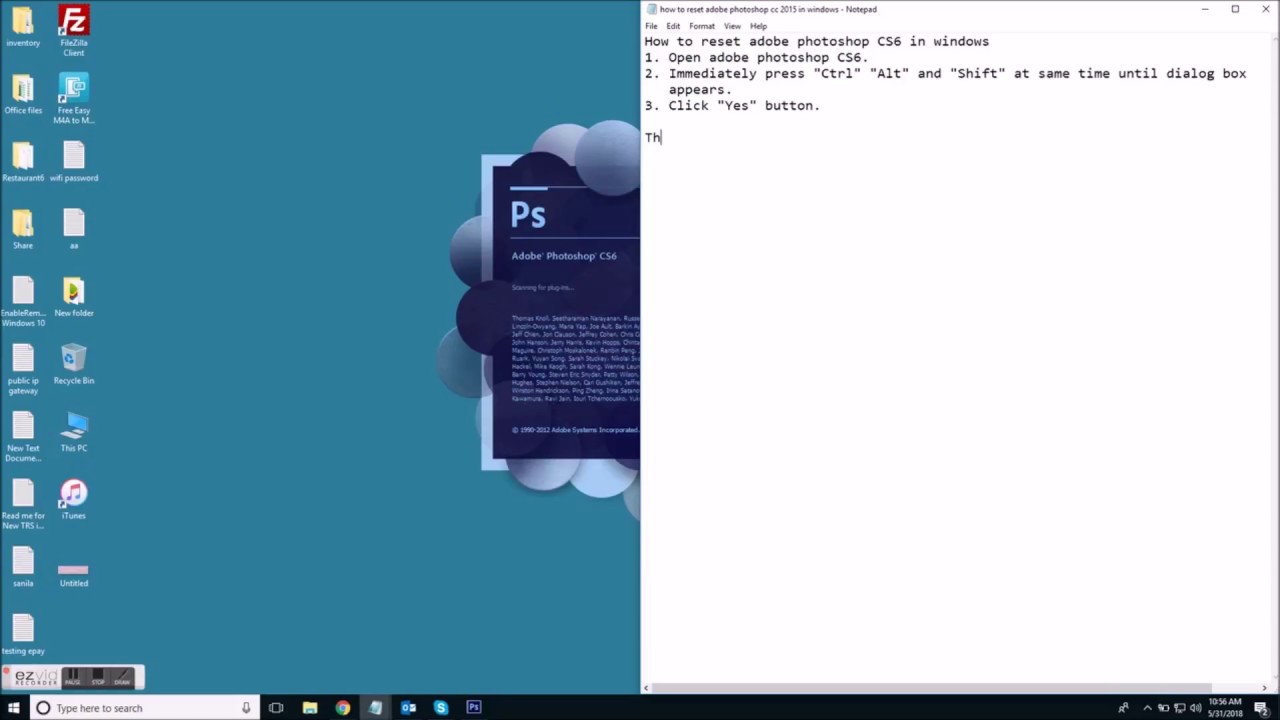Click the line '3. Click "Yes" button.'
The width and height of the screenshot is (1280, 720).
(x=732, y=105)
